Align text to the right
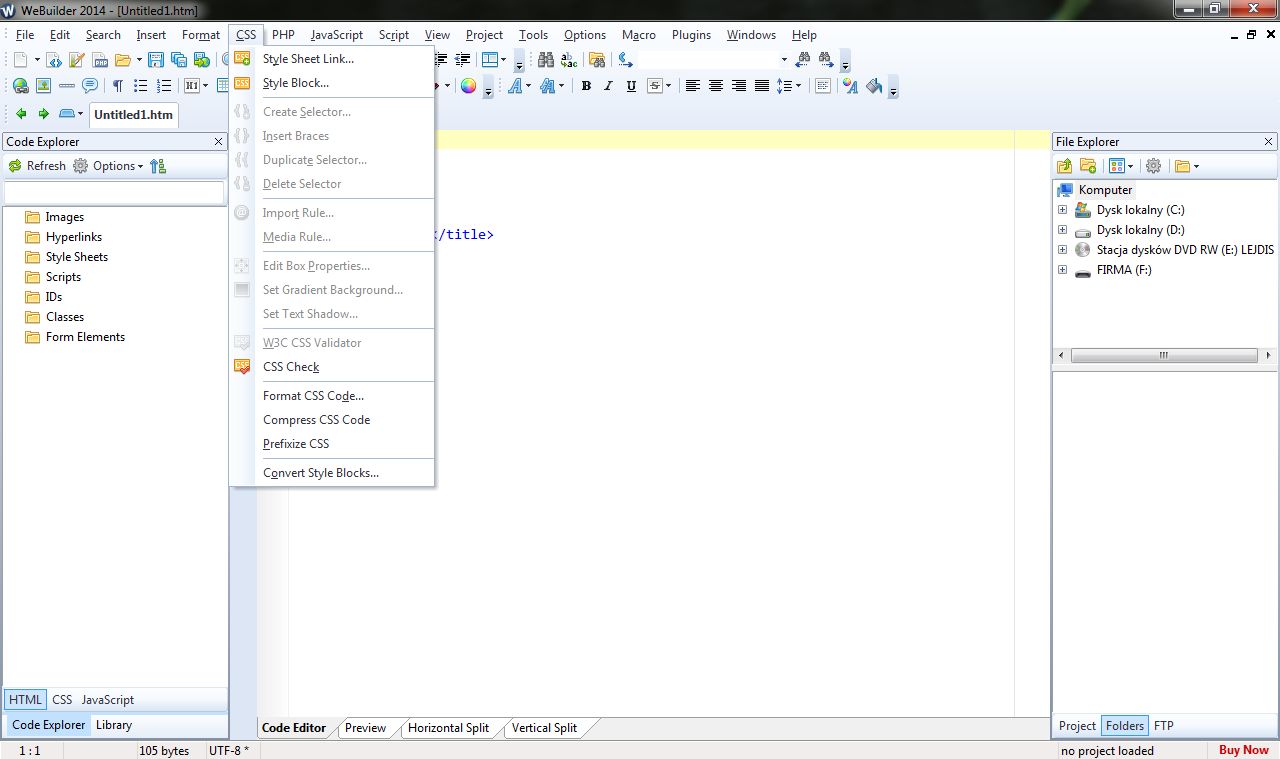Viewport: 1280px width, 759px height. 739,86
